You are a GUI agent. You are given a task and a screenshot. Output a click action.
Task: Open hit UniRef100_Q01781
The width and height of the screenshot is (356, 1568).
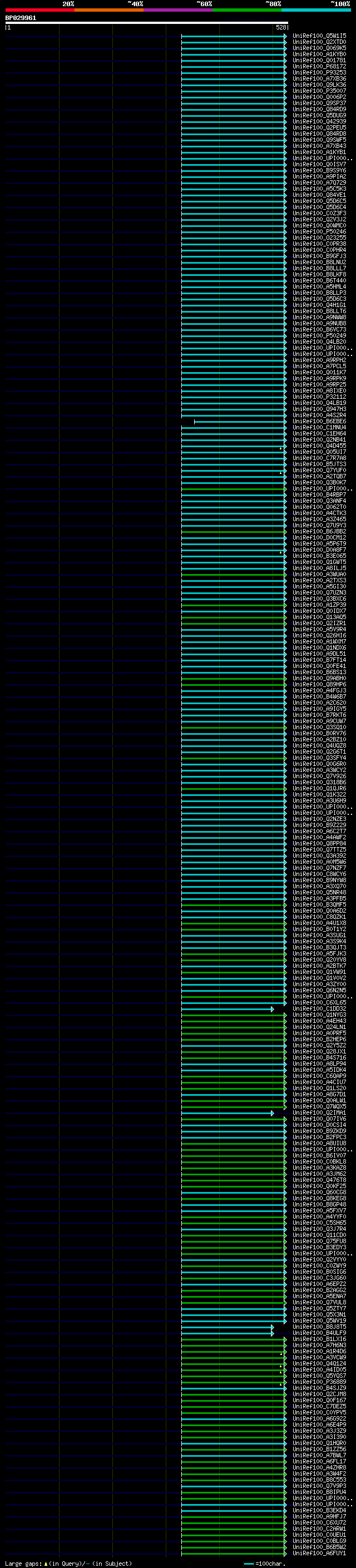(319, 60)
